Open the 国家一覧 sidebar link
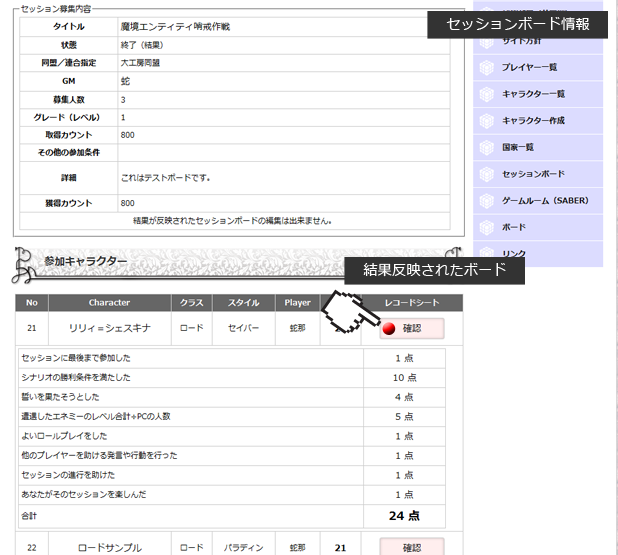This screenshot has width=618, height=555. pos(538,147)
